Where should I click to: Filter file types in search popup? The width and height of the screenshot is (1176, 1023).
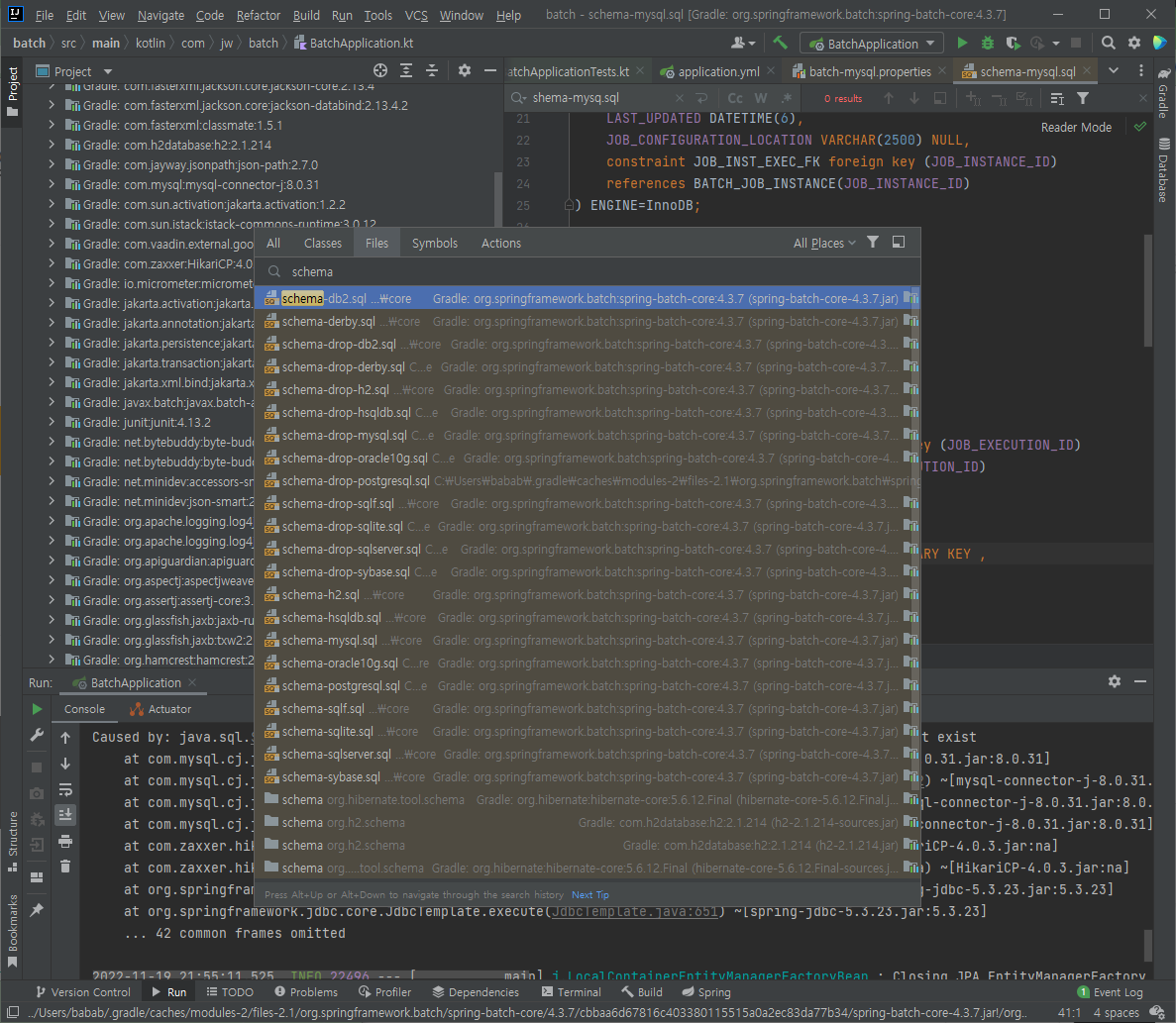pyautogui.click(x=873, y=242)
